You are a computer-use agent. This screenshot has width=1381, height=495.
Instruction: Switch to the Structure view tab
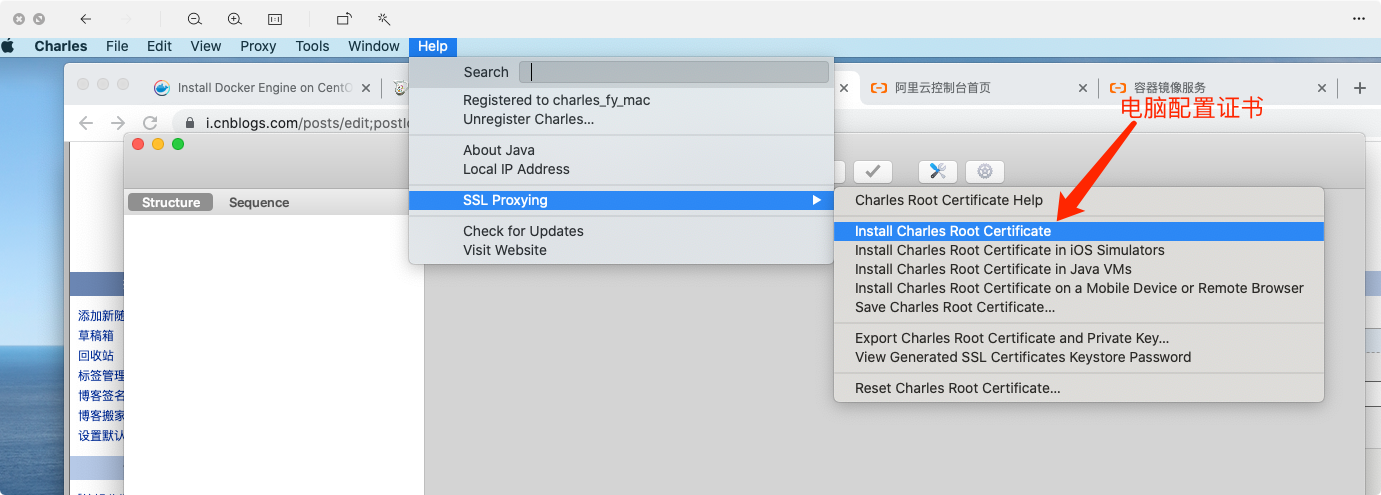(171, 202)
